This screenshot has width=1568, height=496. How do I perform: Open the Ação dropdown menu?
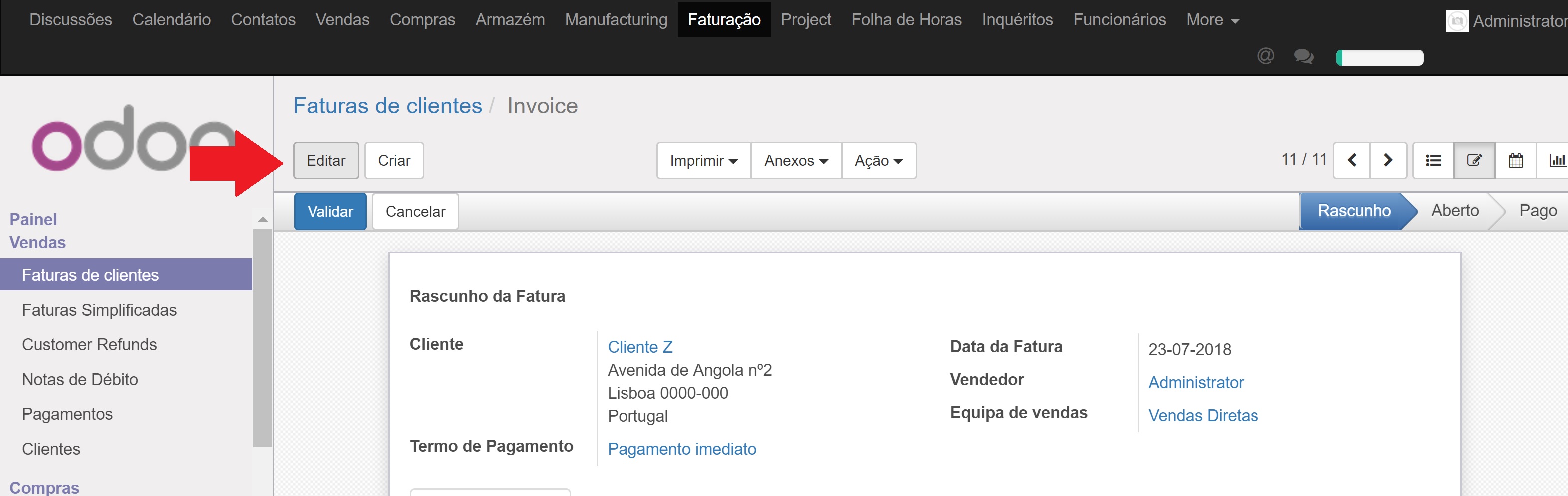tap(878, 161)
